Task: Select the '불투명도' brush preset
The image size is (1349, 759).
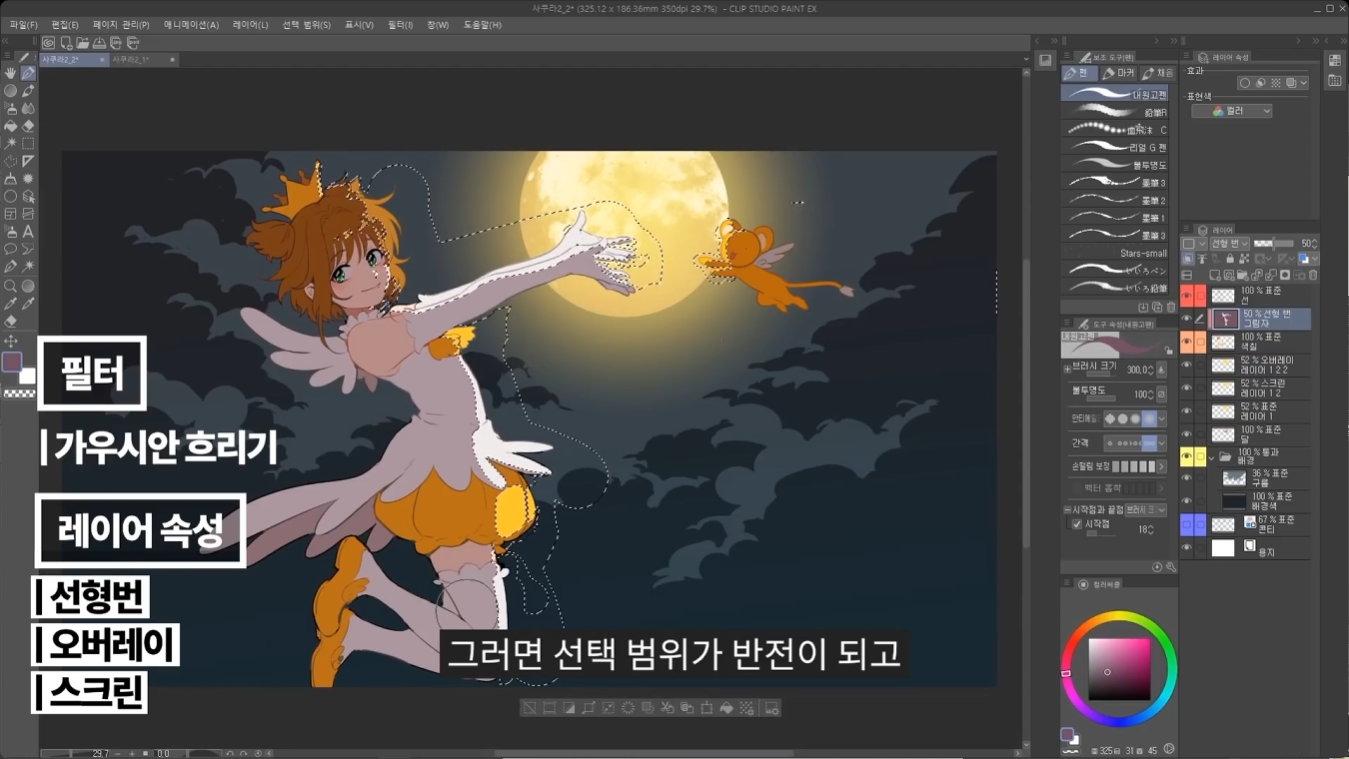Action: (1114, 165)
